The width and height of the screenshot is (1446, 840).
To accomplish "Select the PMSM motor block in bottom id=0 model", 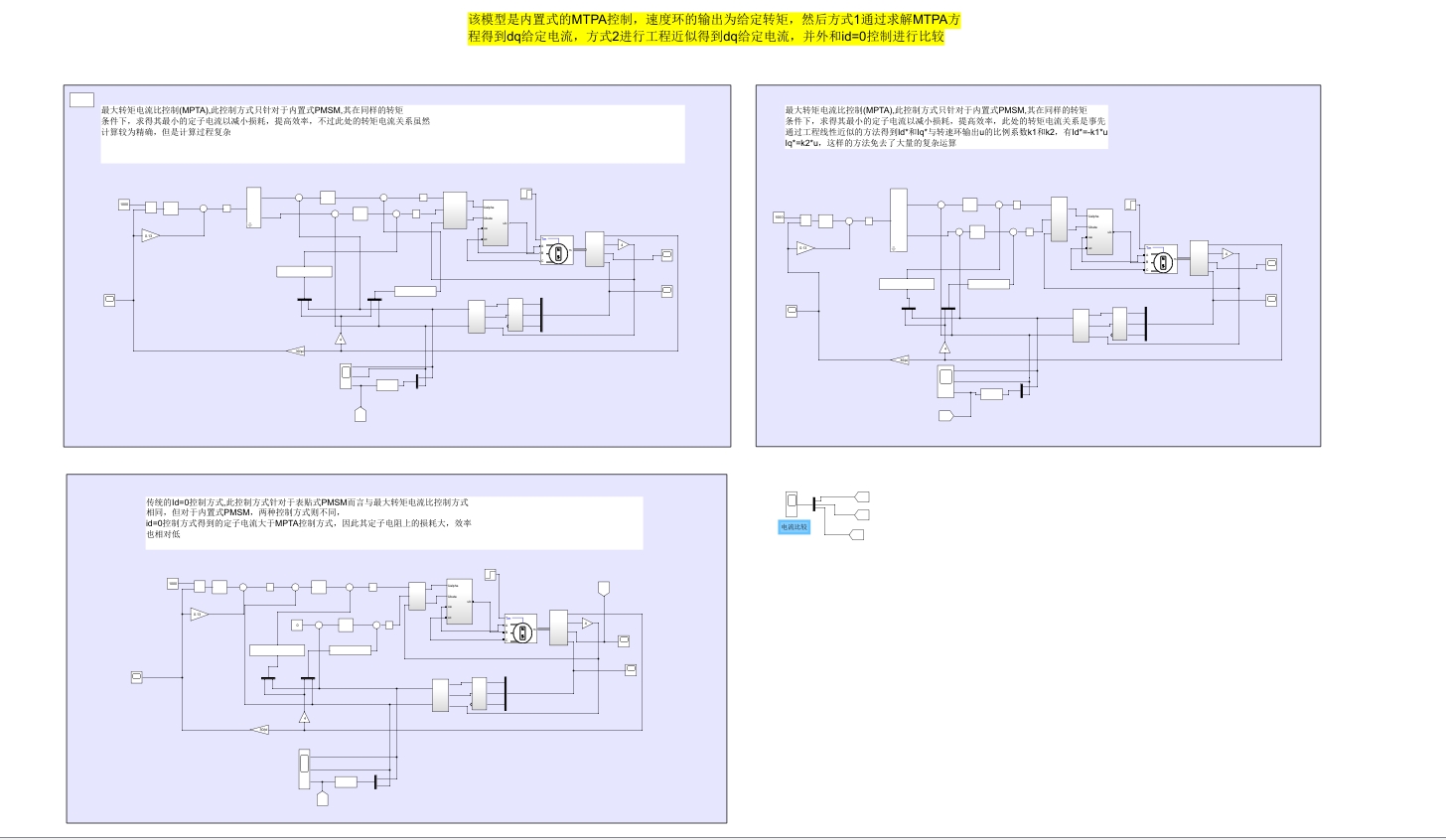I will click(x=519, y=629).
